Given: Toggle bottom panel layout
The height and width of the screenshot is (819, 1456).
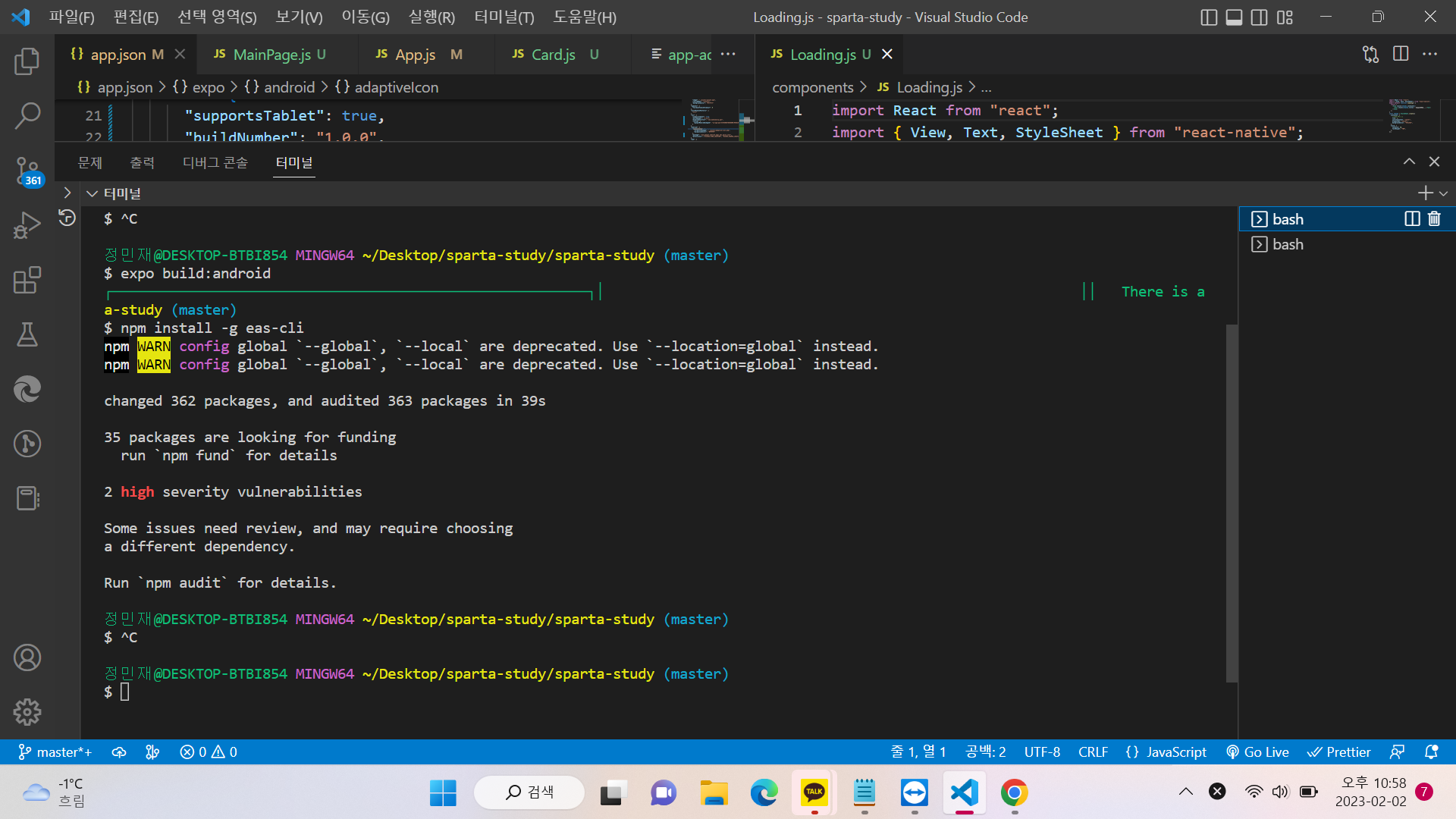Looking at the screenshot, I should tap(1234, 17).
